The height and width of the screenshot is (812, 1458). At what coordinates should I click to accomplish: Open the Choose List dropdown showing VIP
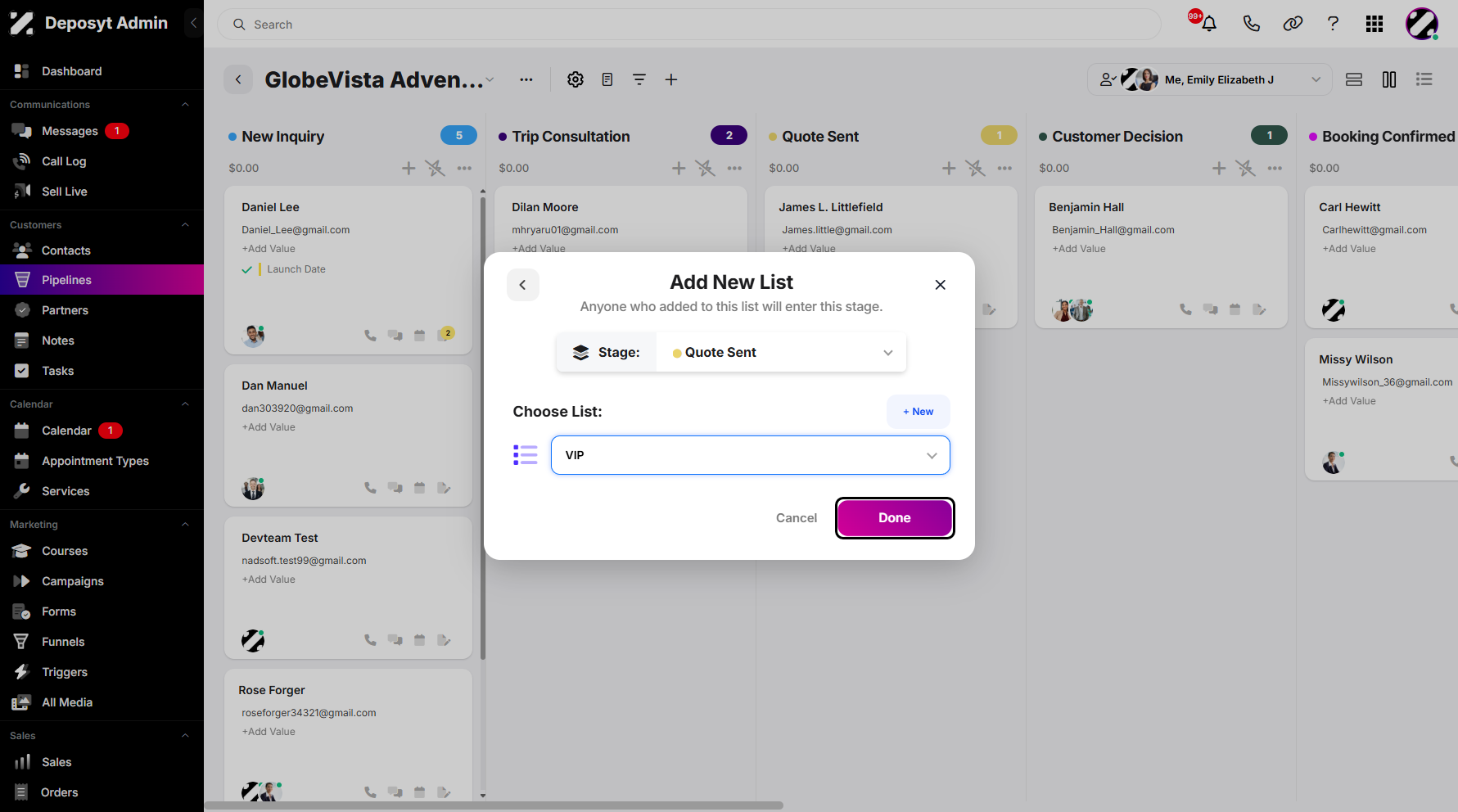click(x=750, y=455)
